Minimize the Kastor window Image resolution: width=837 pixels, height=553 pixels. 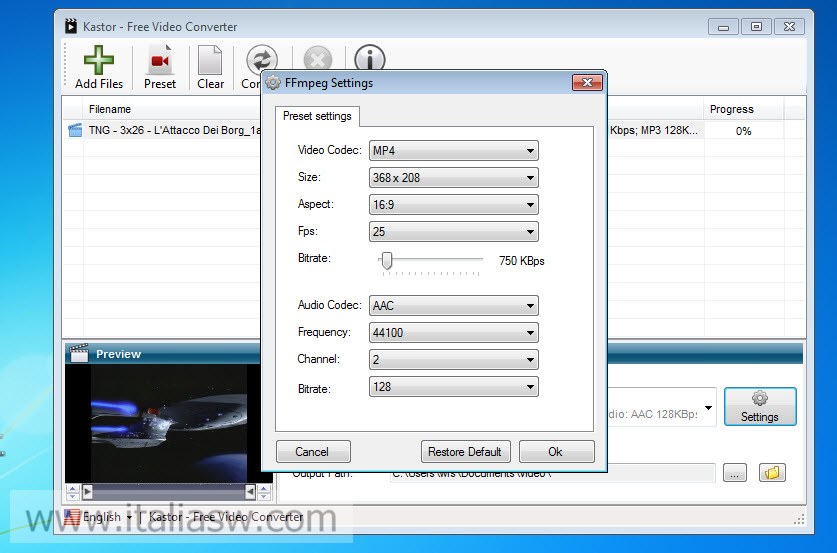tap(723, 26)
